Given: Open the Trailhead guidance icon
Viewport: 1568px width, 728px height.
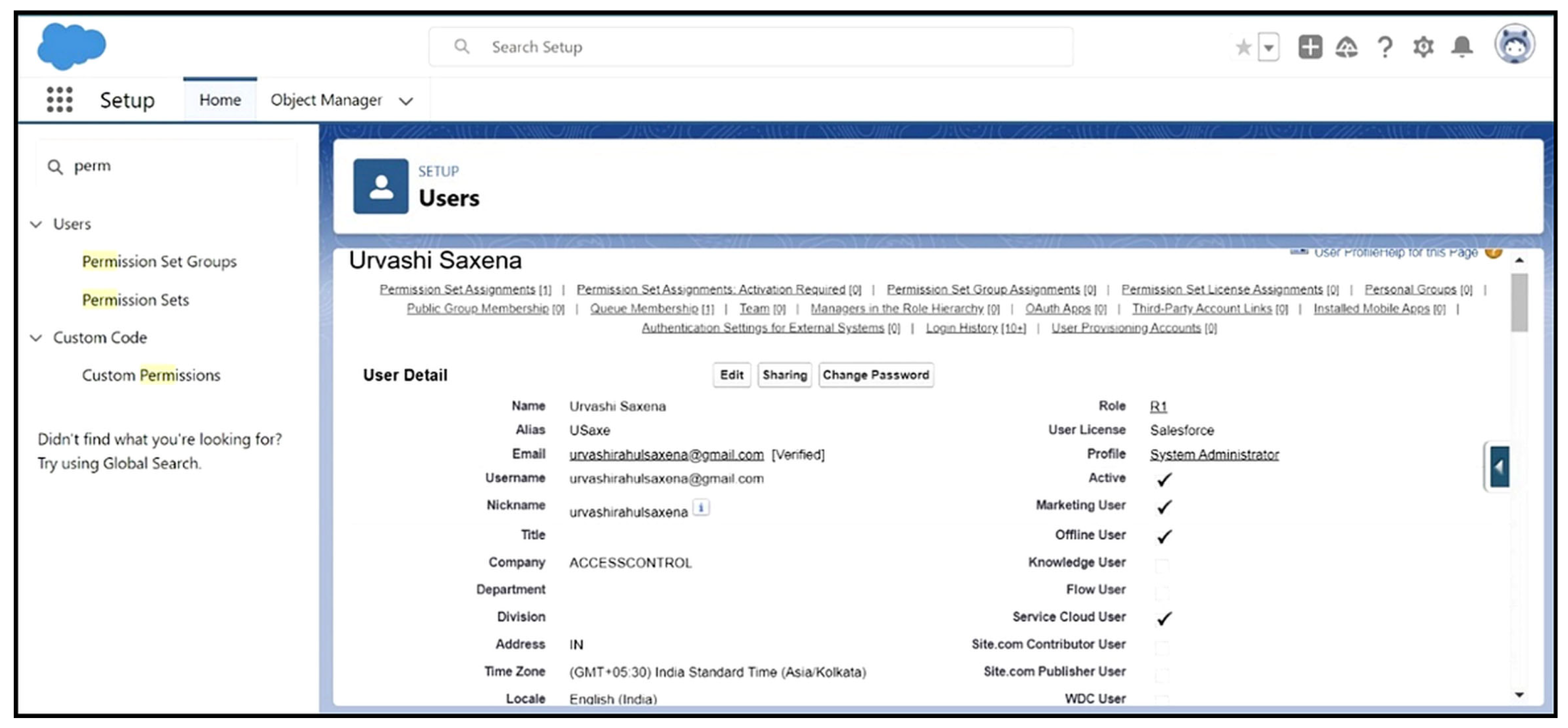Looking at the screenshot, I should point(1347,47).
